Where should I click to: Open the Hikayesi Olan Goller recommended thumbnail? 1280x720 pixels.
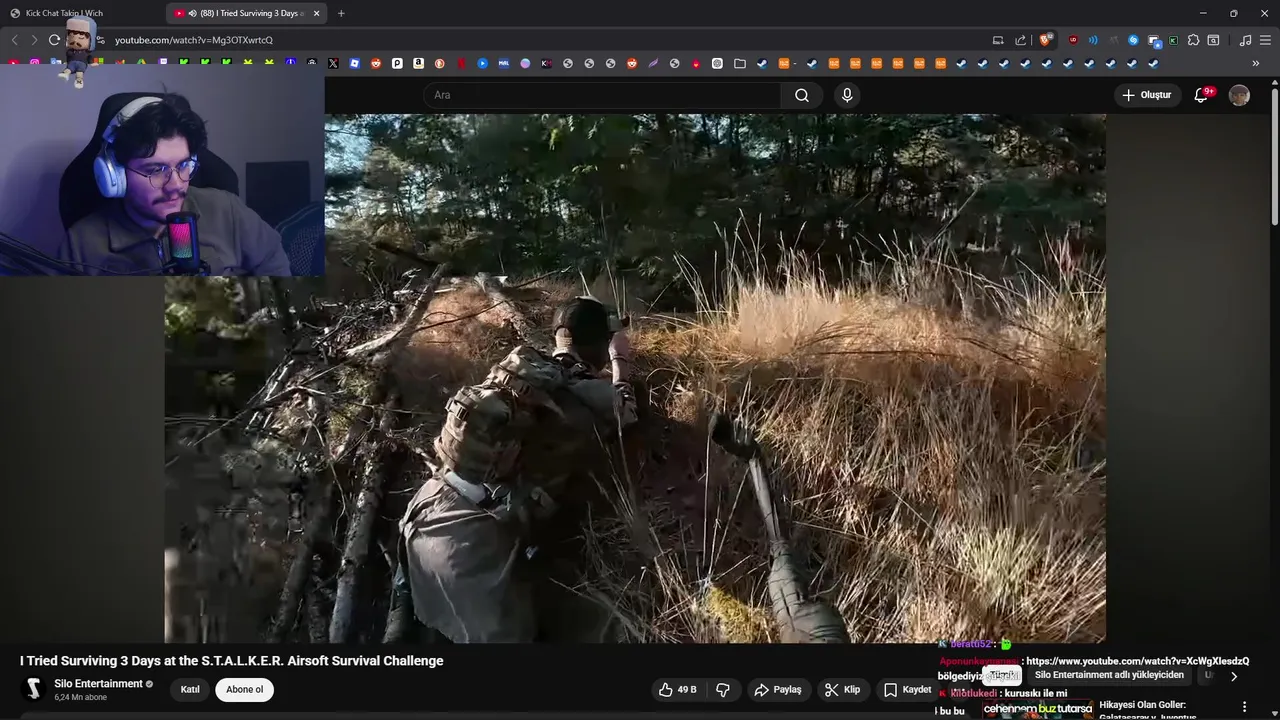click(x=1037, y=709)
